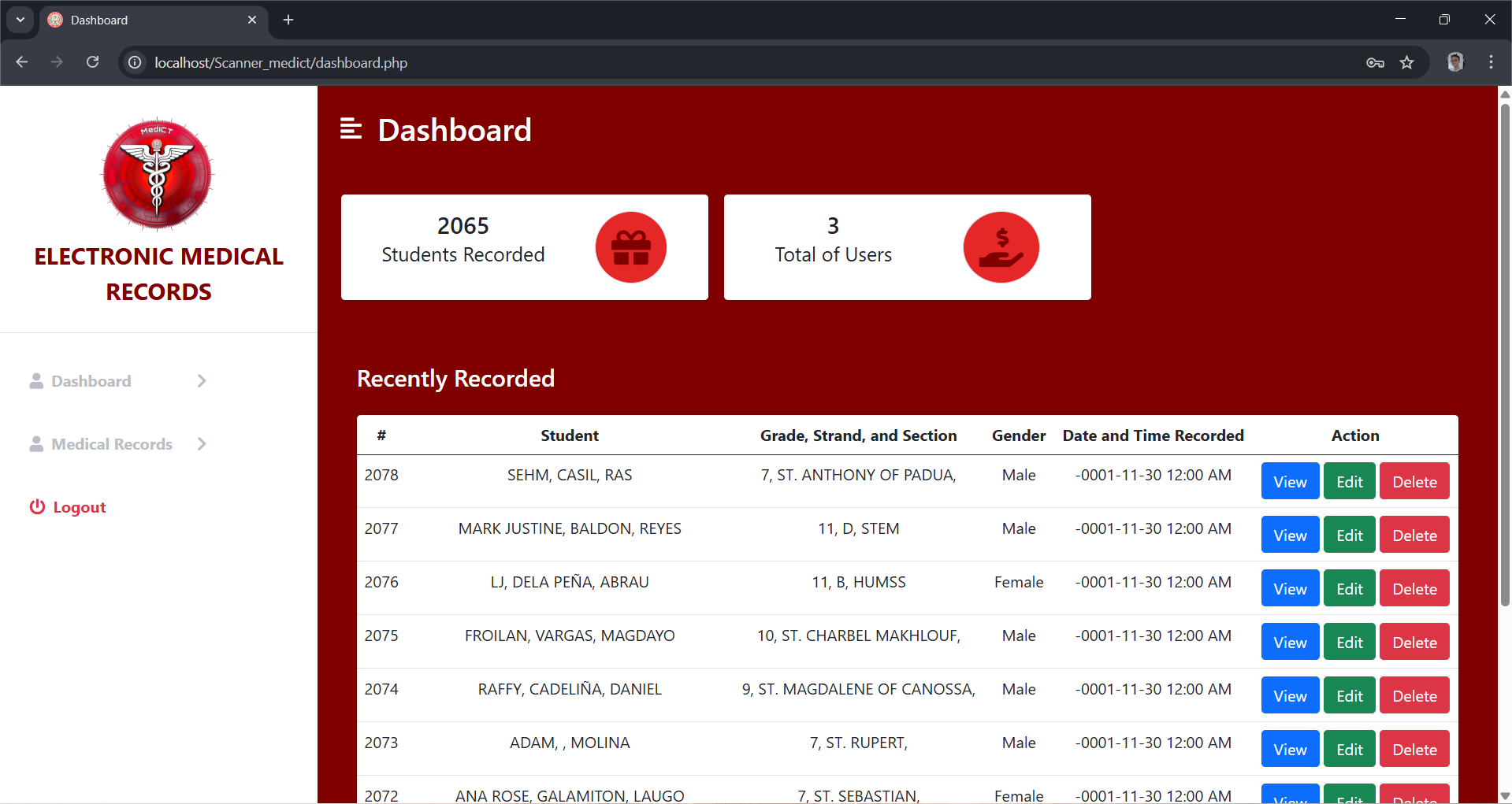Click the hamburger menu icon beside Dashboard
The height and width of the screenshot is (804, 1512).
click(x=351, y=128)
